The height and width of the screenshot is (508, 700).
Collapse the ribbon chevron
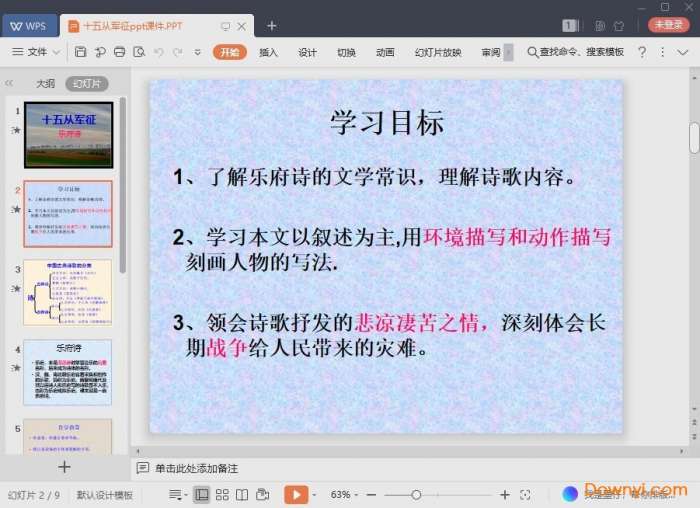(683, 53)
